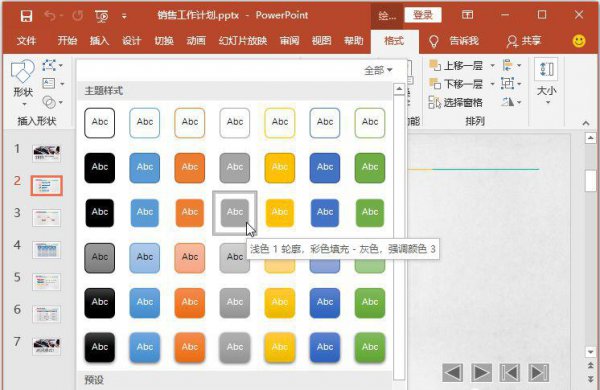Click the go-to-end action button on slide
The height and width of the screenshot is (390, 600).
point(538,372)
